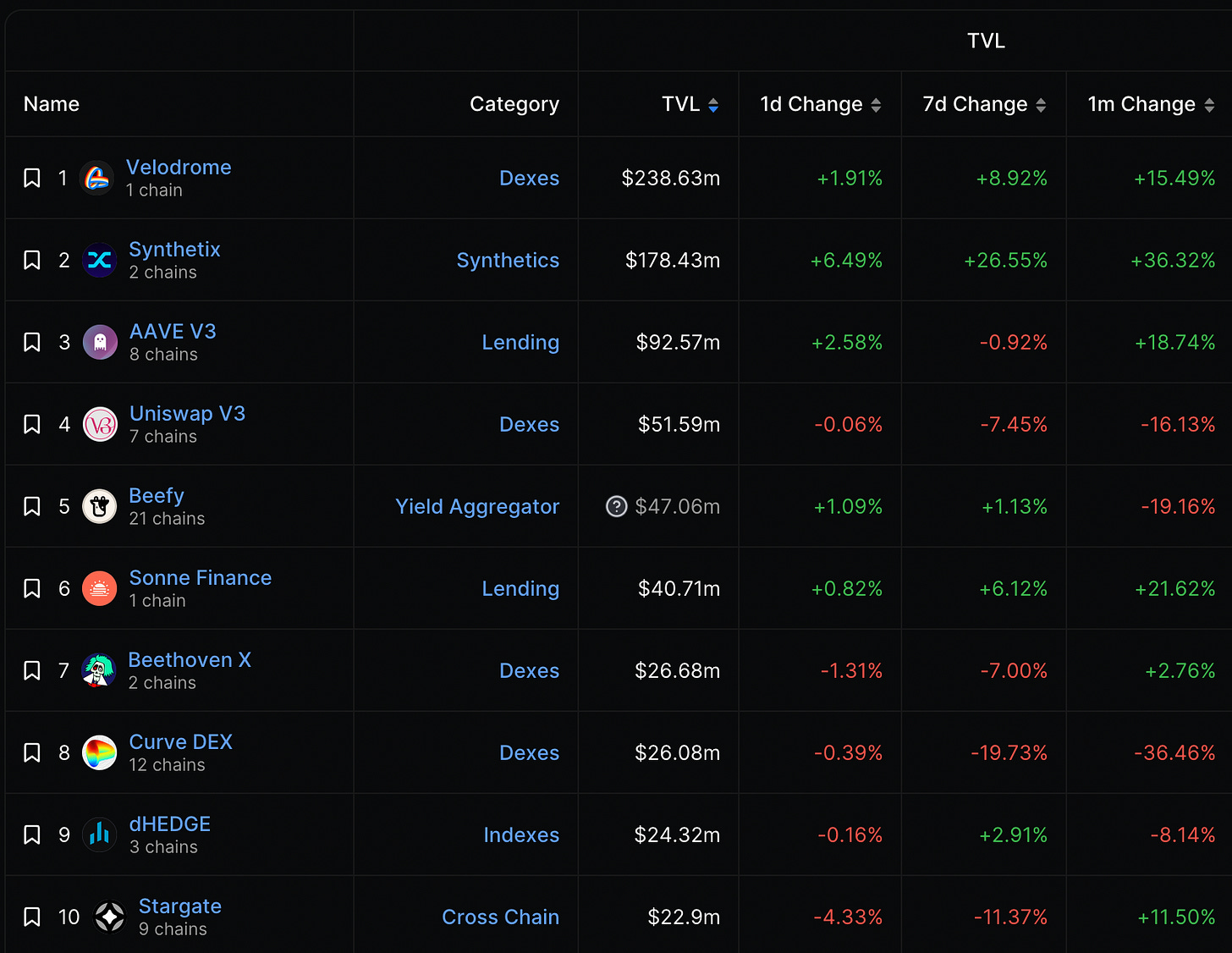The height and width of the screenshot is (953, 1232).
Task: Open the Yield Aggregator category link
Action: coord(477,506)
